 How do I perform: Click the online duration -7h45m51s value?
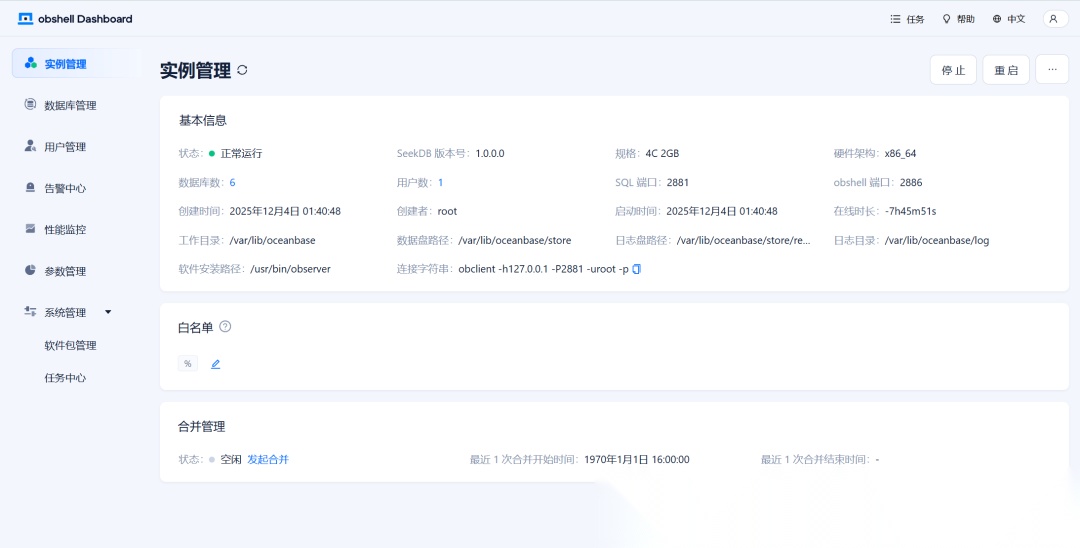(x=911, y=211)
